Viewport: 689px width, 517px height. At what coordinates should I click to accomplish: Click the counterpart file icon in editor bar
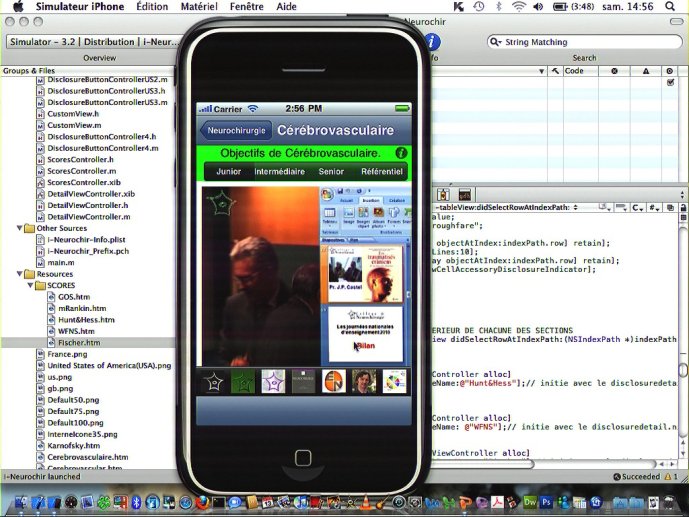tap(670, 207)
